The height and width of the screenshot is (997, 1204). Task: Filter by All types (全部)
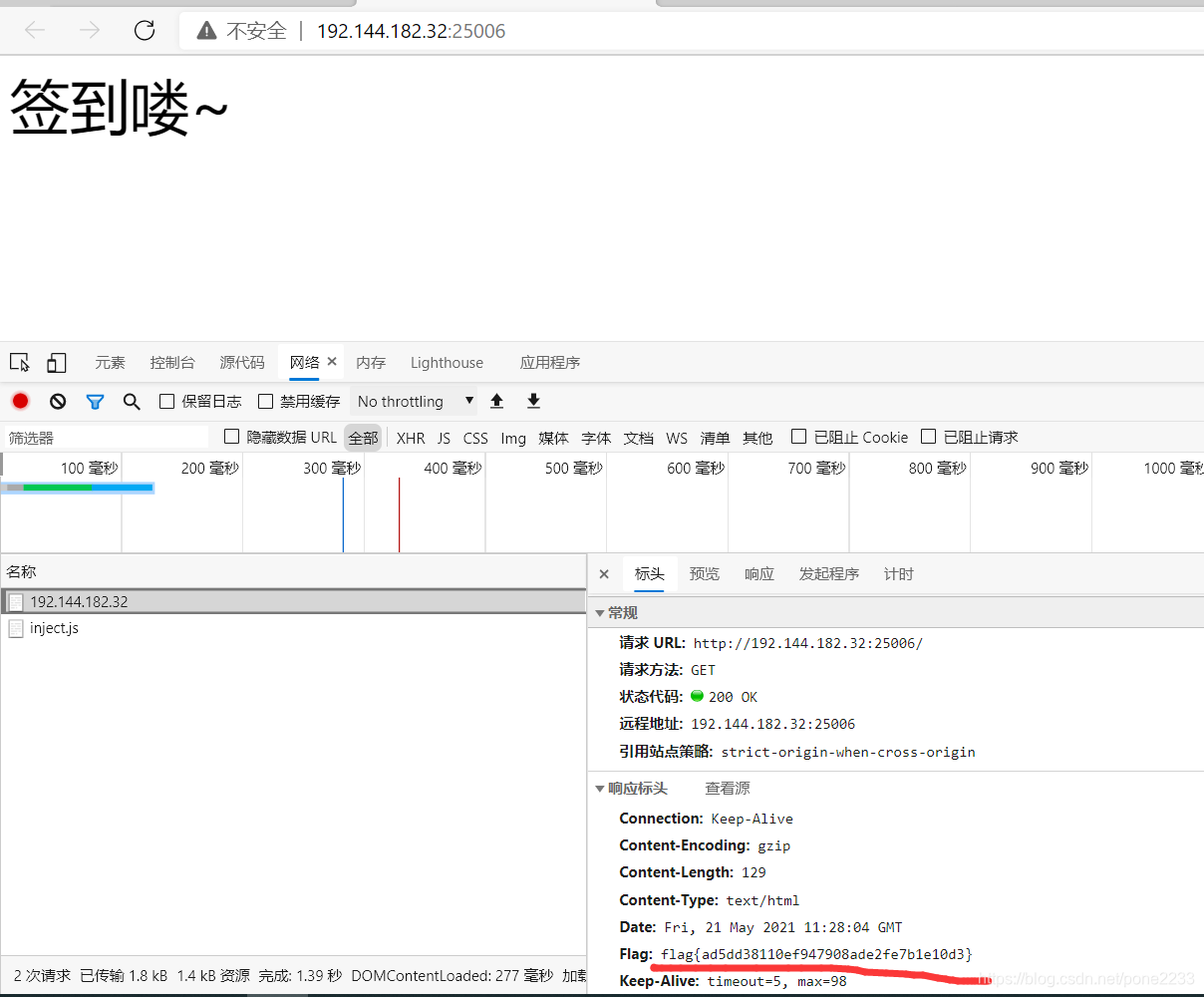click(363, 438)
